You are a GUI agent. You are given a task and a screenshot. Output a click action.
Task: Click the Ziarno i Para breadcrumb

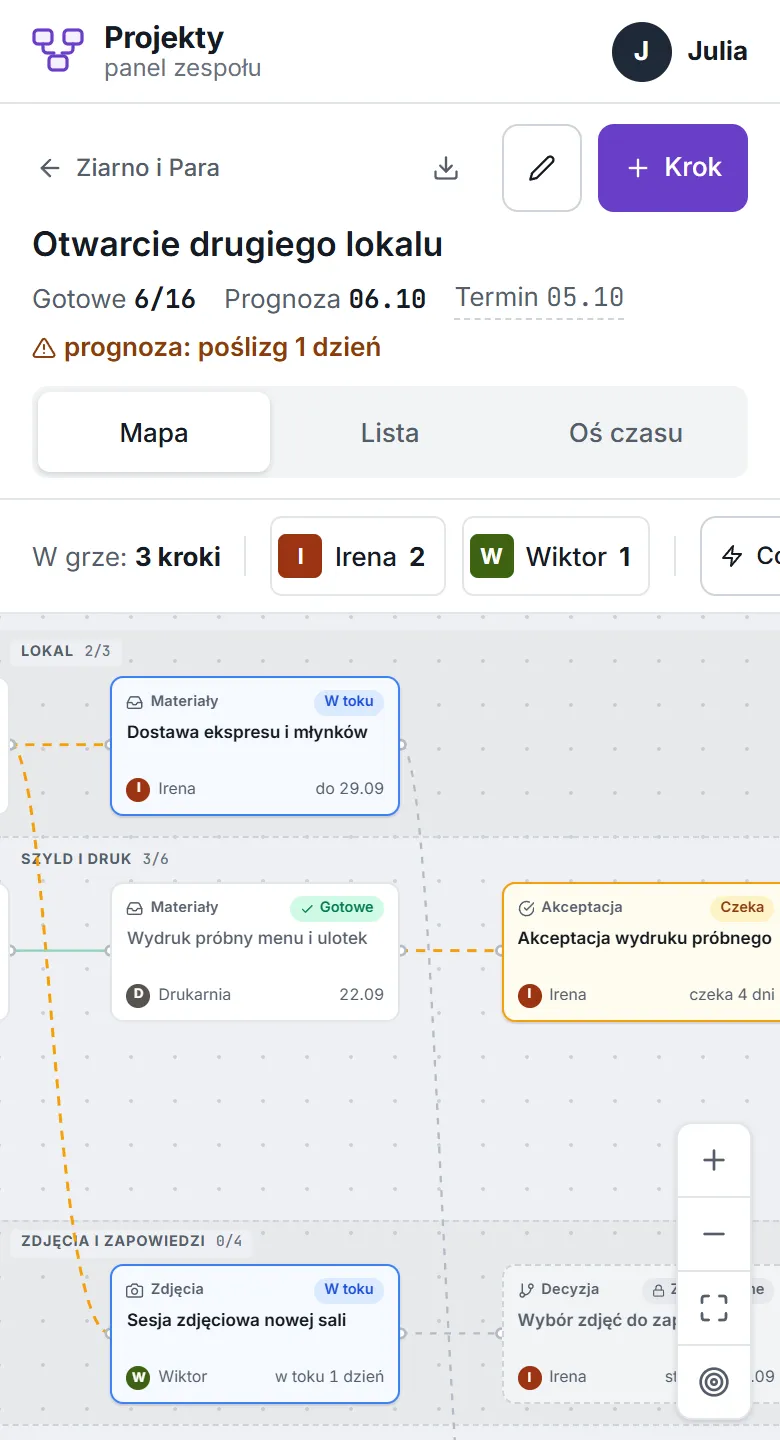point(148,168)
